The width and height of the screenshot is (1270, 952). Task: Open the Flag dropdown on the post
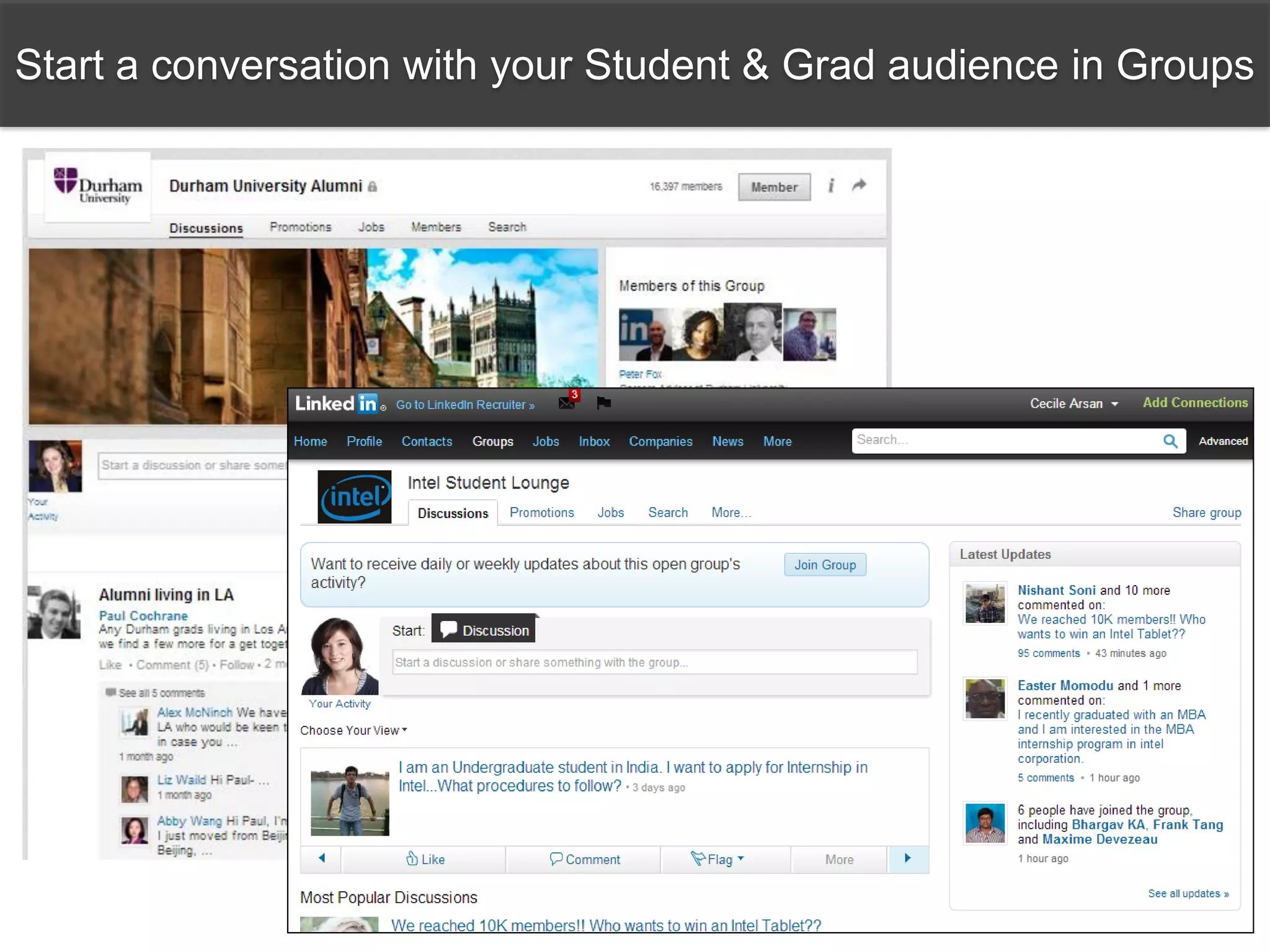coord(717,859)
